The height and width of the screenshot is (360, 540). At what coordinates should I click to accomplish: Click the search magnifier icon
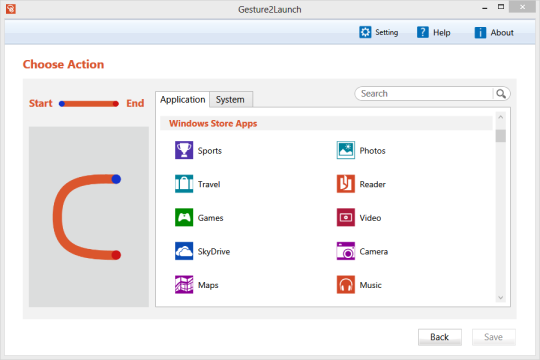pyautogui.click(x=501, y=94)
